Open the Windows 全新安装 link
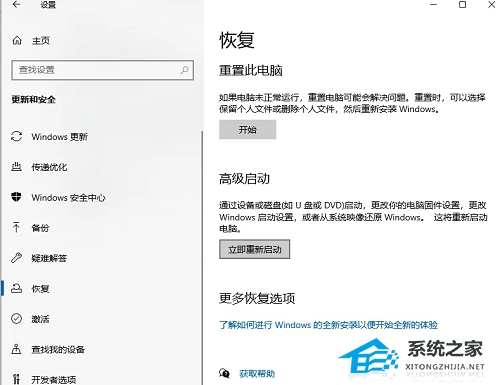The width and height of the screenshot is (500, 385). [x=328, y=325]
